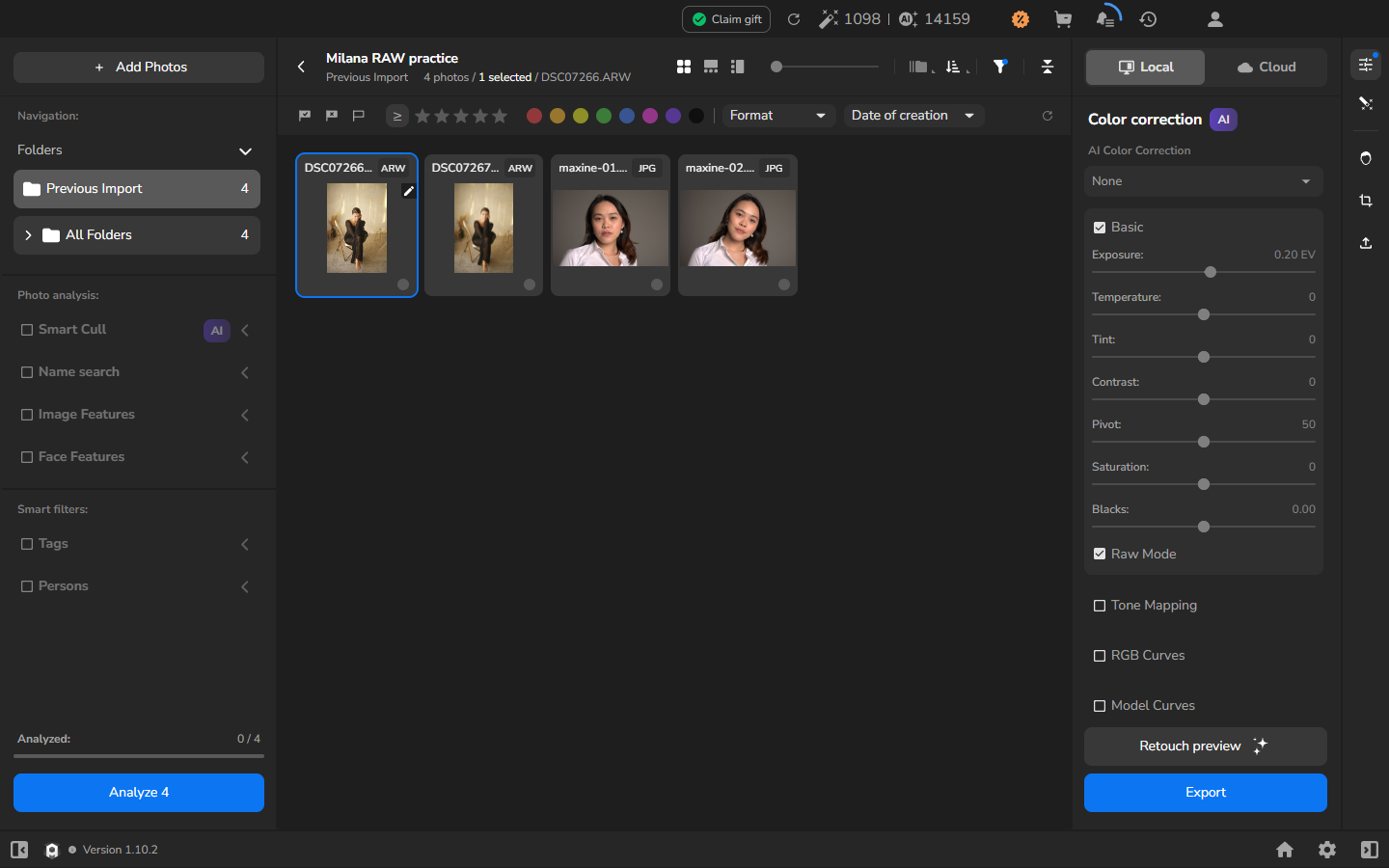Go back using the arrow beside Milana RAW practice
The width and height of the screenshot is (1389, 868).
[x=301, y=67]
